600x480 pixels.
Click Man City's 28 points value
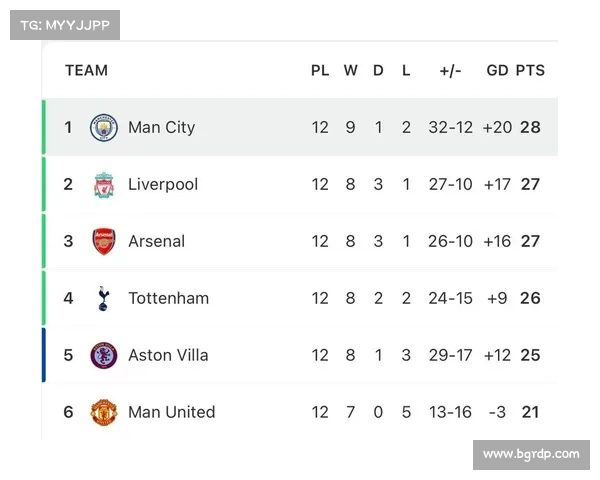530,127
